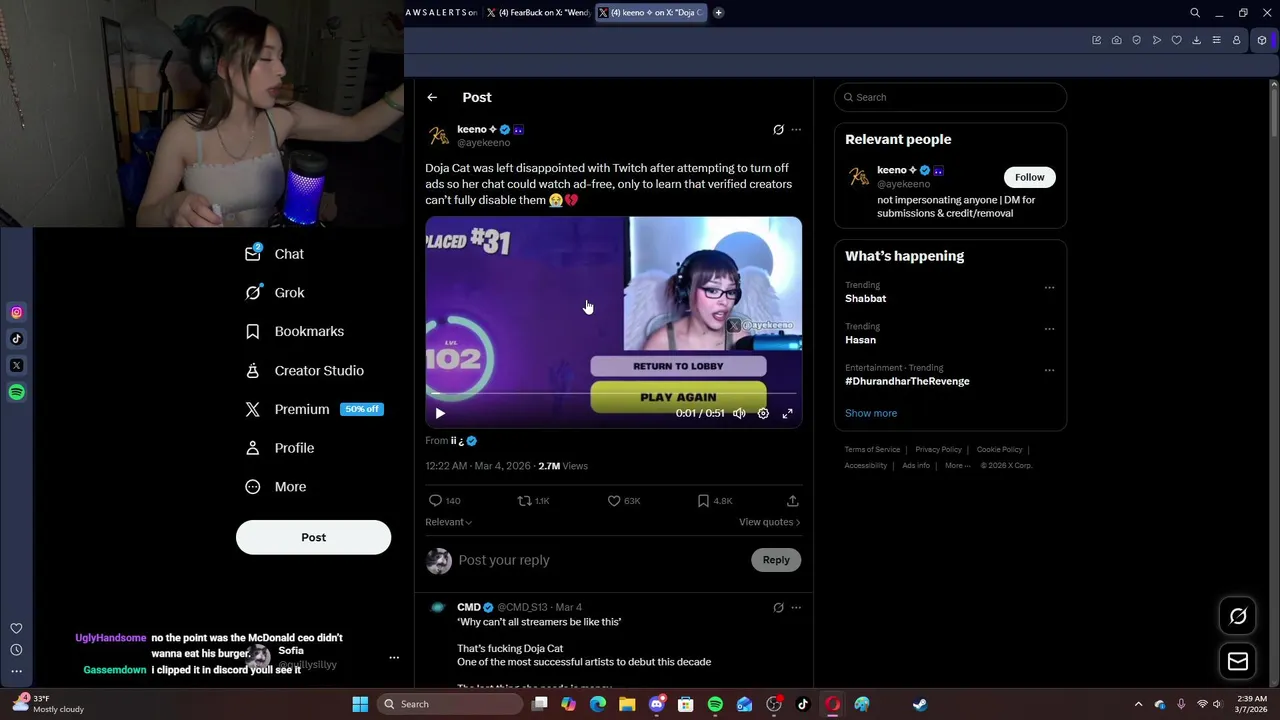Open Spotify from the Windows taskbar
The height and width of the screenshot is (720, 1280).
click(715, 704)
